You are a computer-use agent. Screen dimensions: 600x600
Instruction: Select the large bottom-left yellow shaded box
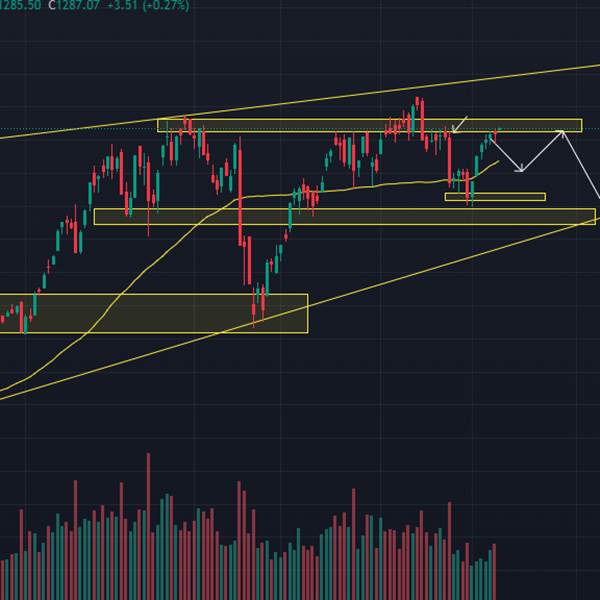click(150, 313)
